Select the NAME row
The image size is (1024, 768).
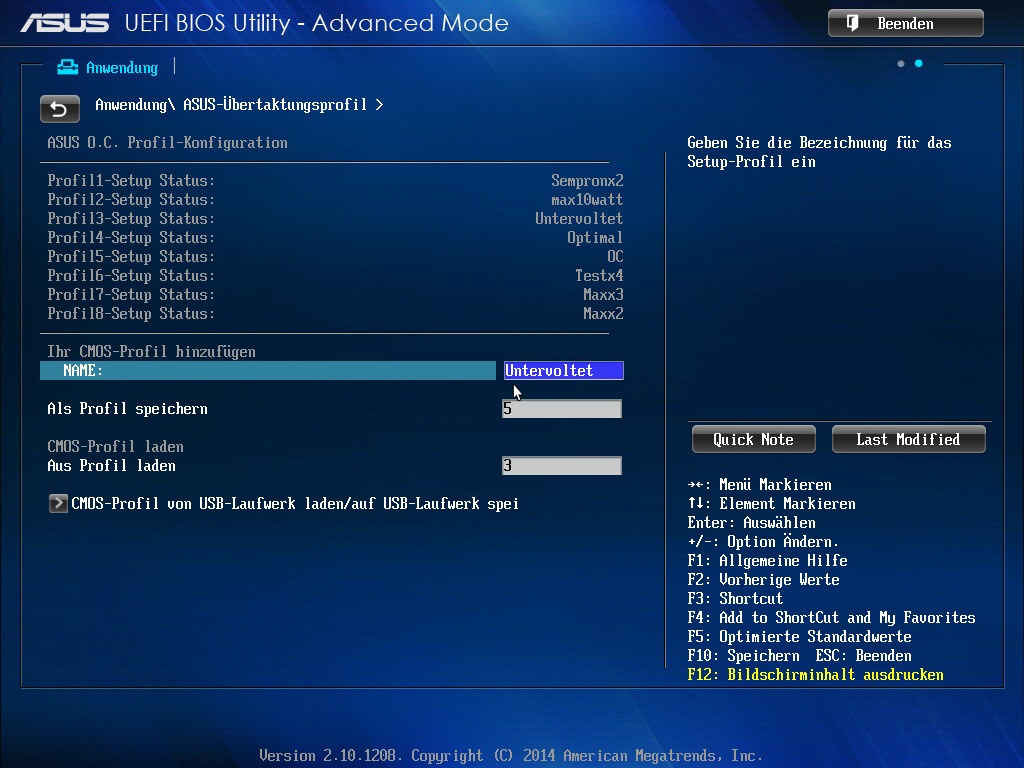pos(268,370)
